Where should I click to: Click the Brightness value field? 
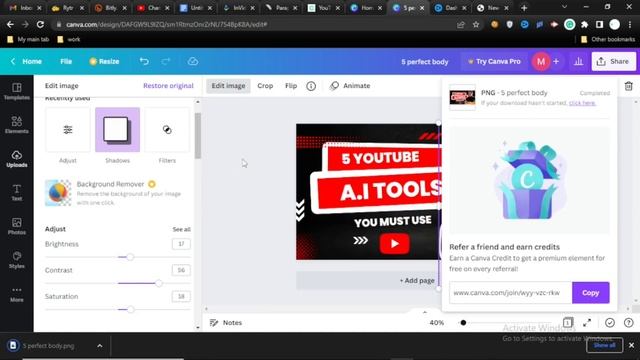[x=181, y=244]
